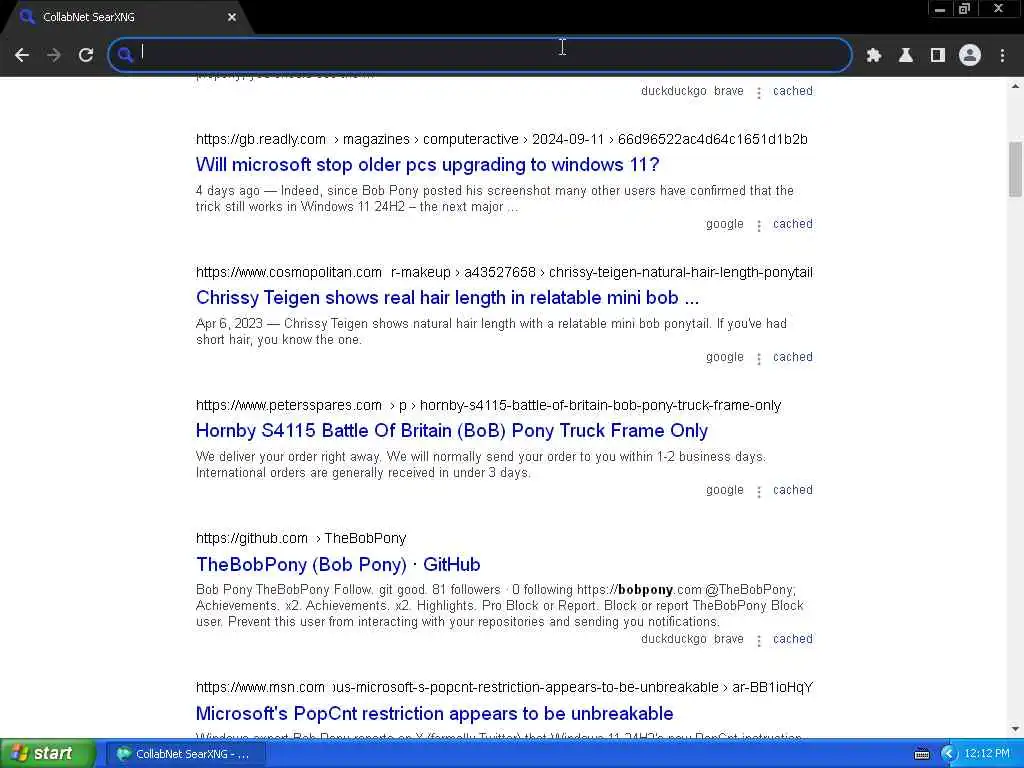The image size is (1024, 768).
Task: Click 'brave' label under TheBobPony result
Action: (x=729, y=639)
